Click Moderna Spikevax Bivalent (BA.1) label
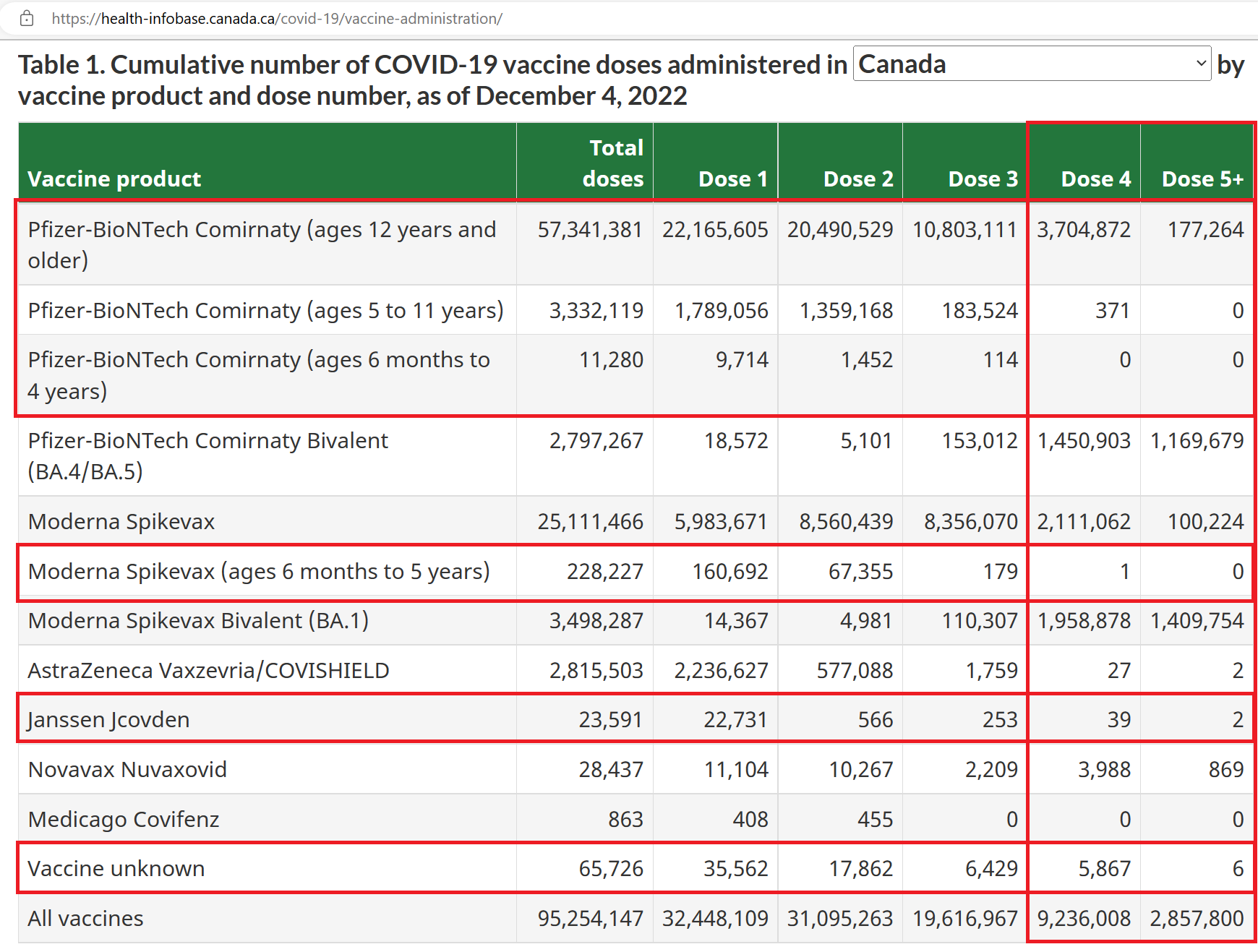1258x952 pixels. pyautogui.click(x=198, y=621)
